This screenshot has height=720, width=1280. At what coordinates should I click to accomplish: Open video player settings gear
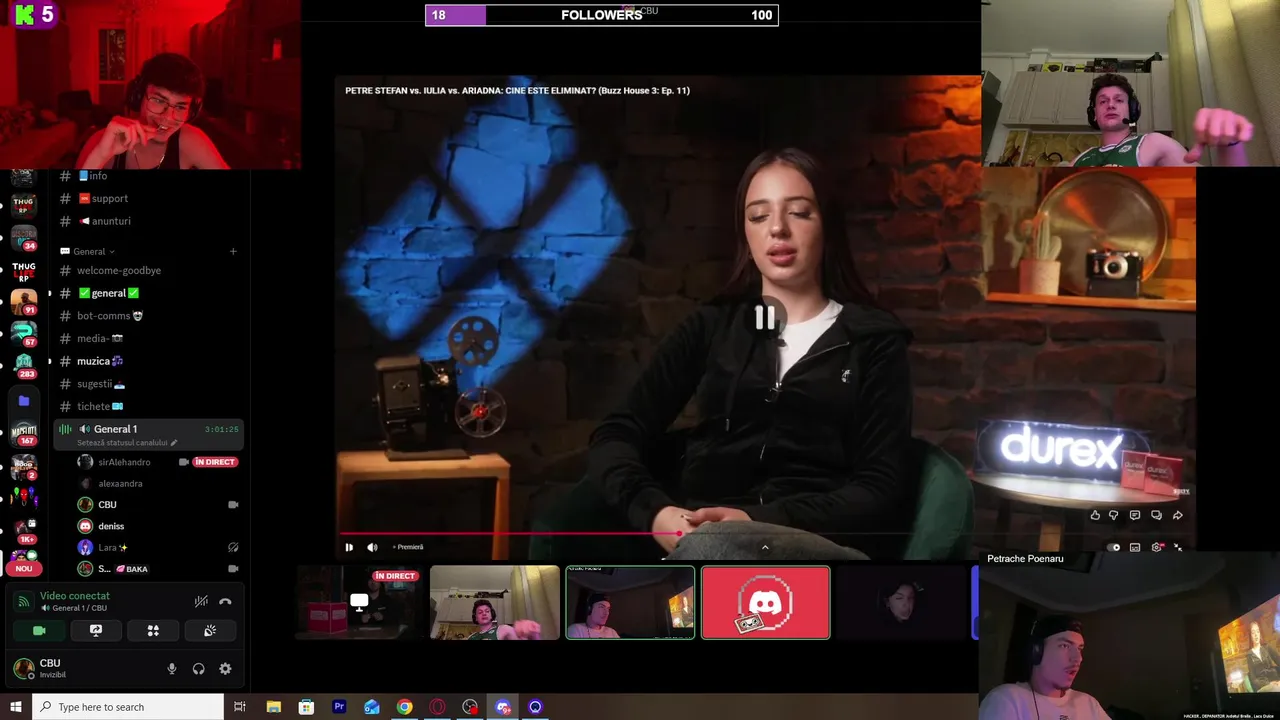(x=1157, y=547)
